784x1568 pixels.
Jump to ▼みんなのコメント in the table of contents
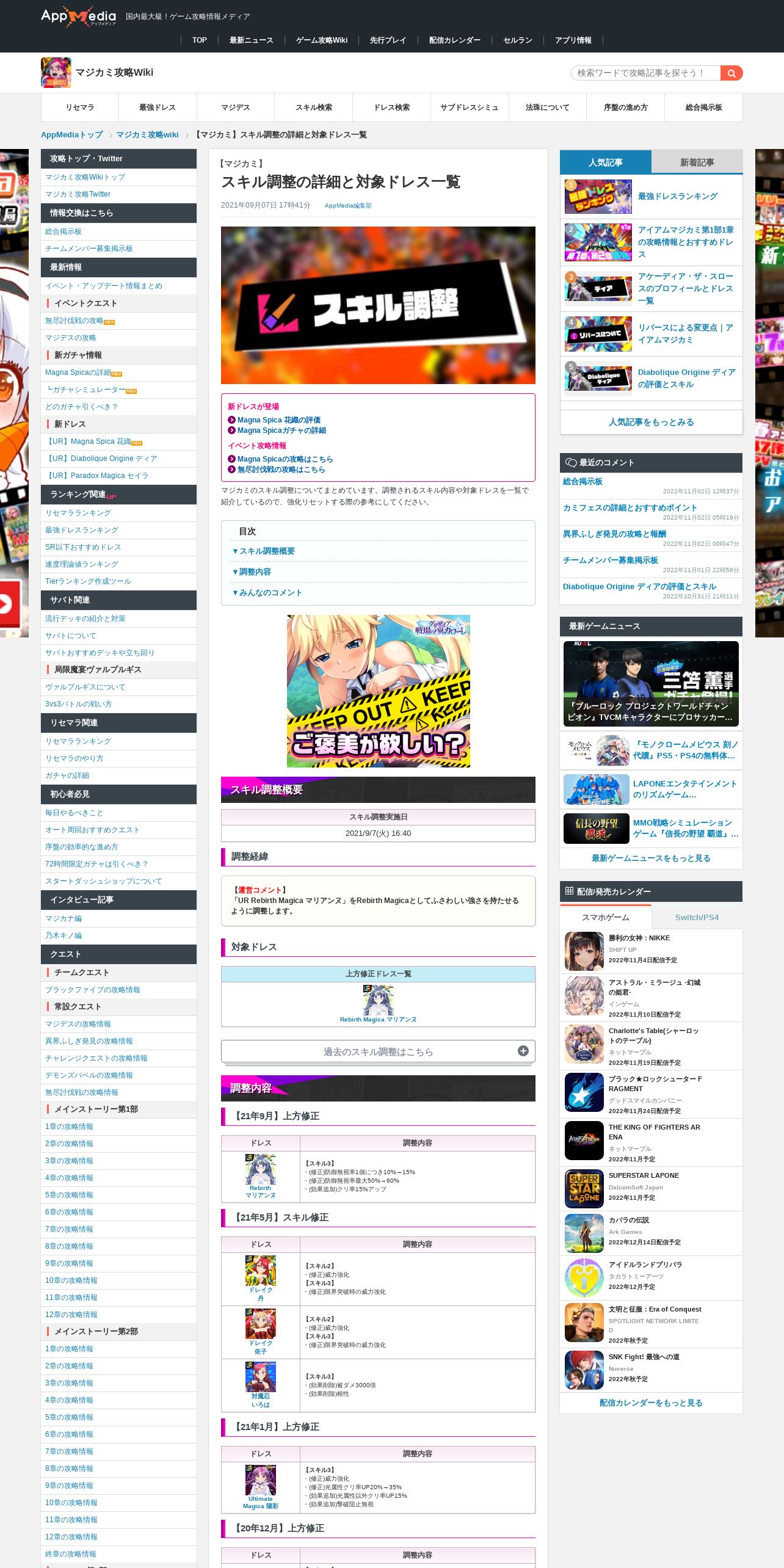[267, 592]
